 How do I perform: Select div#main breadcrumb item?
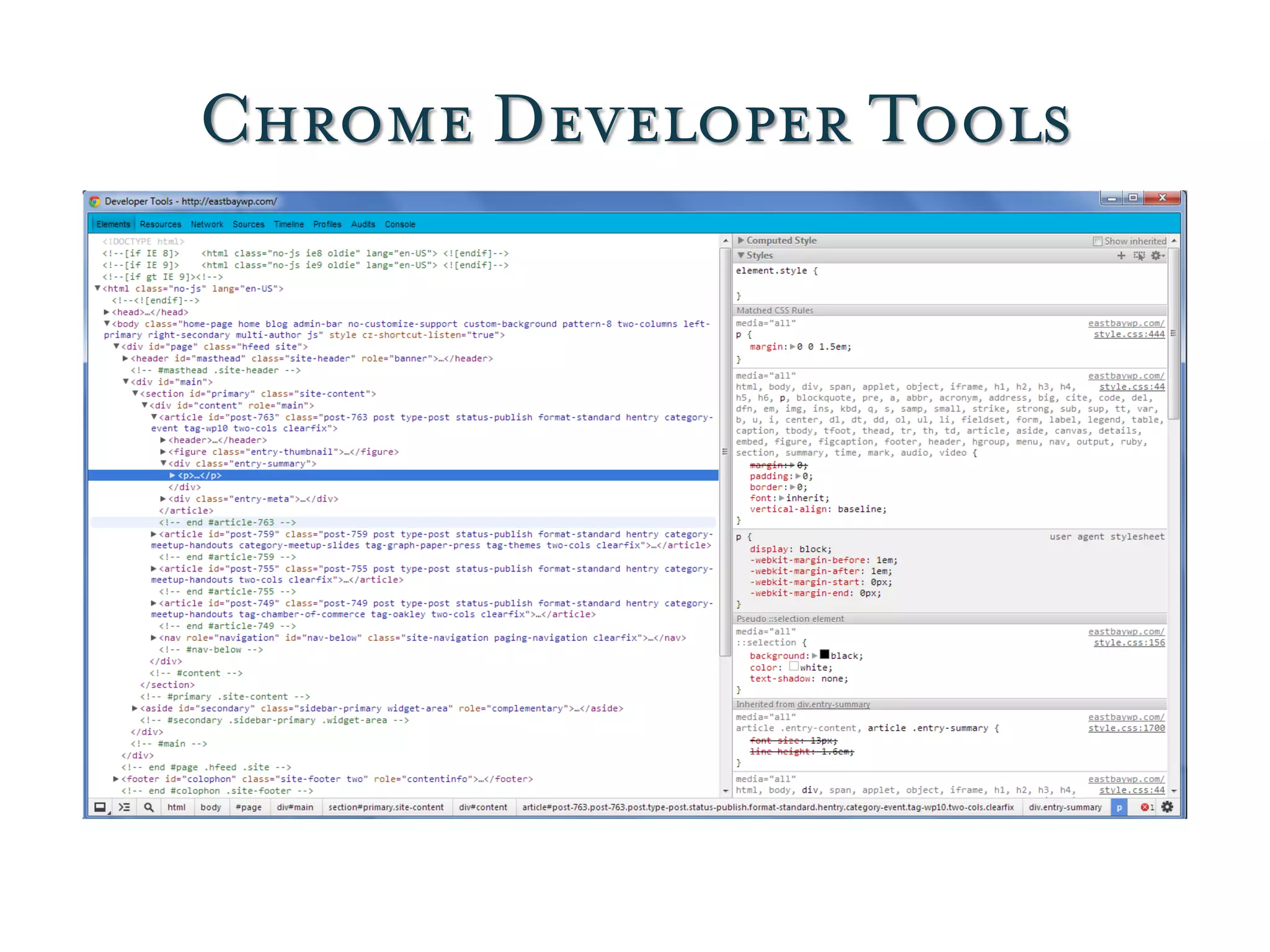pyautogui.click(x=295, y=807)
